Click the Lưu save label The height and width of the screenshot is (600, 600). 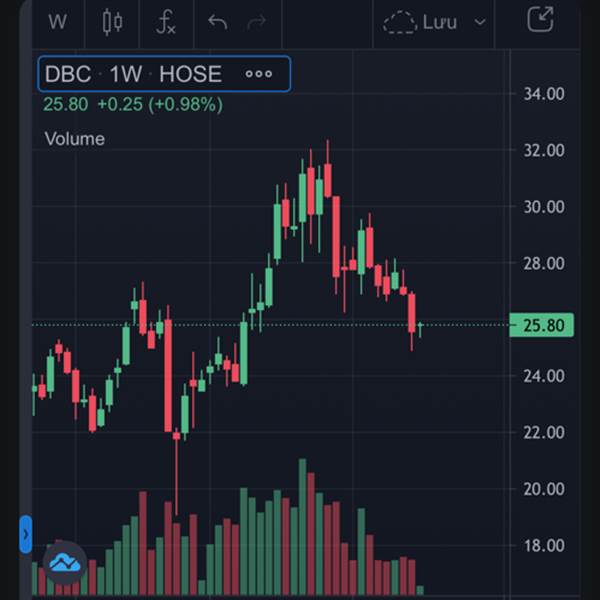[440, 22]
